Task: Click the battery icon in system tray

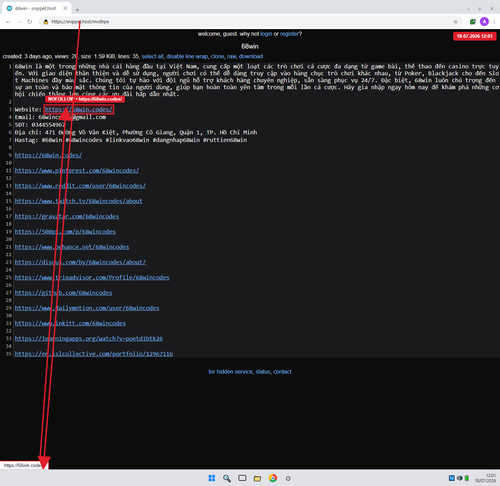Action: point(467,478)
